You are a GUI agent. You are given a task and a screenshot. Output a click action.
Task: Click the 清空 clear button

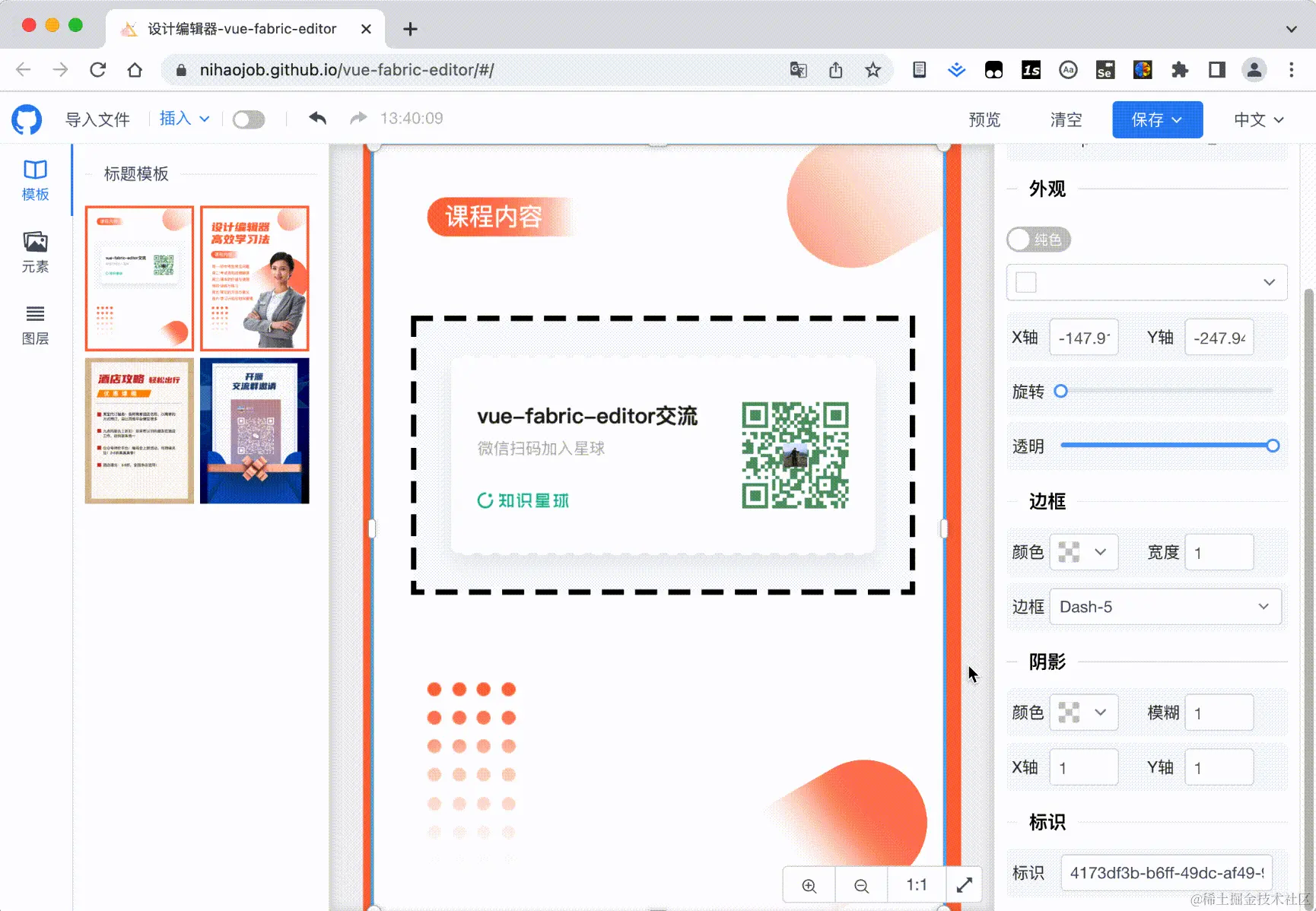point(1066,119)
